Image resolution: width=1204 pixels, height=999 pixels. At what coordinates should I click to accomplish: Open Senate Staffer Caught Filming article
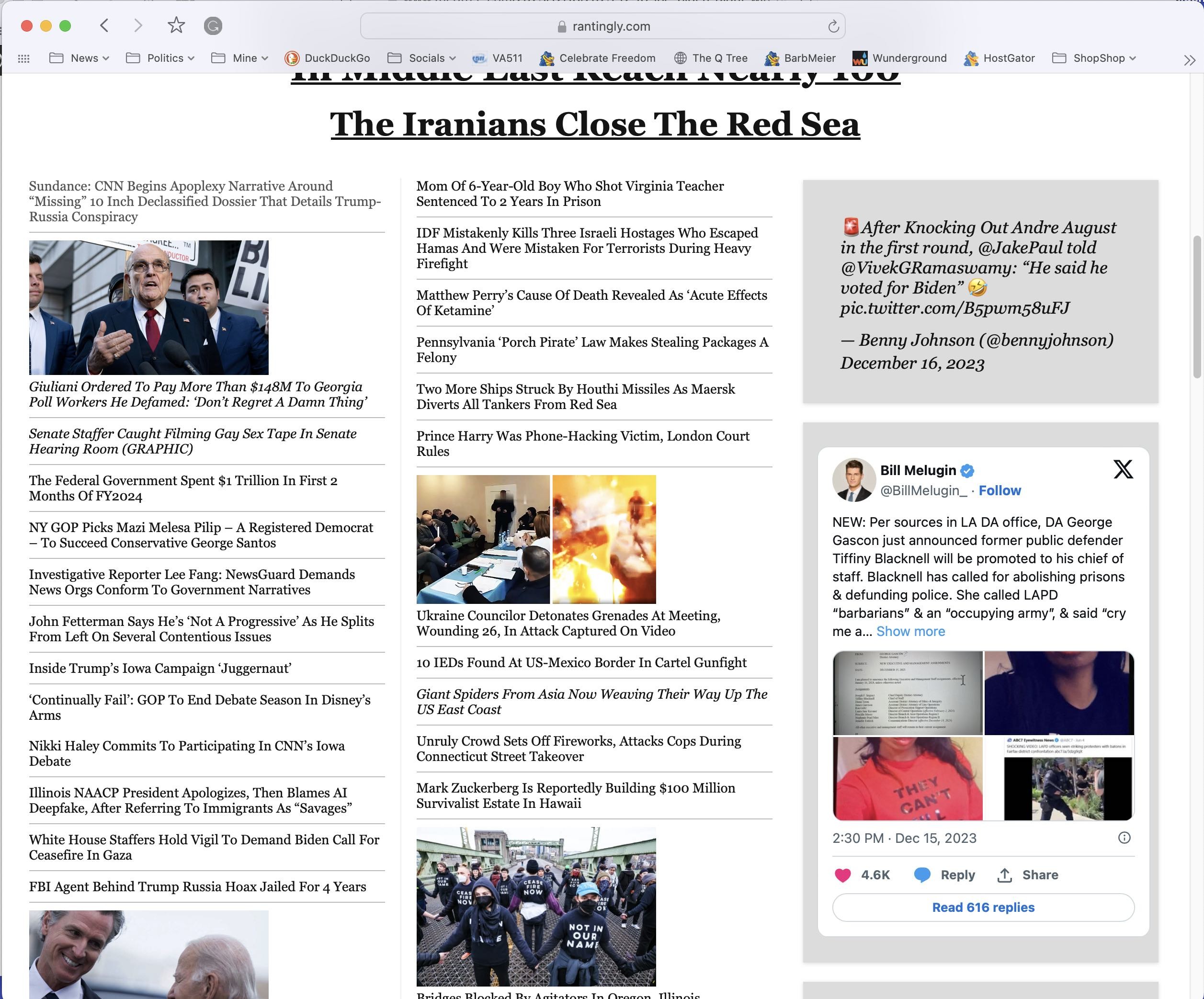click(193, 441)
